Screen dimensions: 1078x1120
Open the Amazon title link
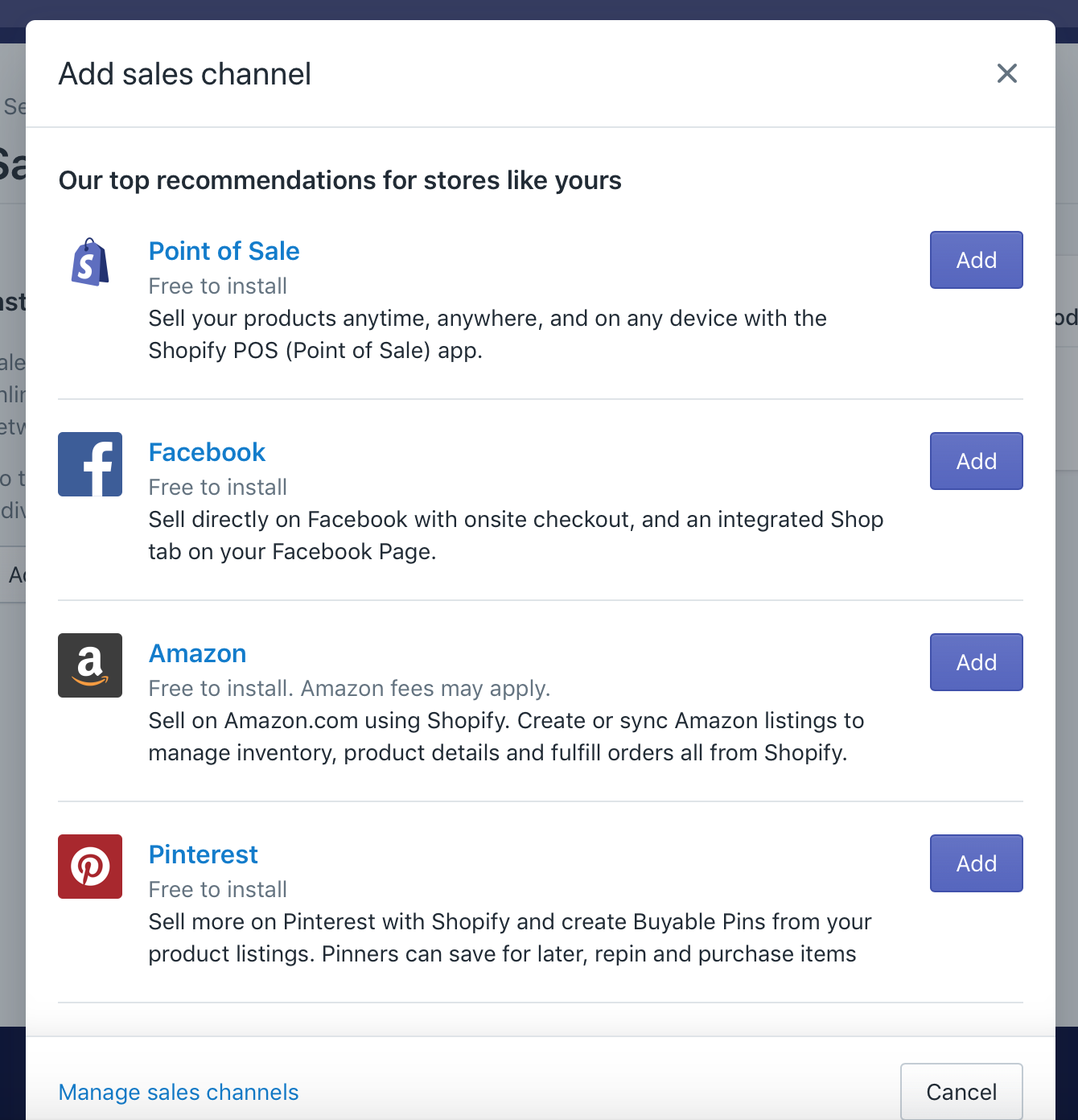tap(198, 653)
